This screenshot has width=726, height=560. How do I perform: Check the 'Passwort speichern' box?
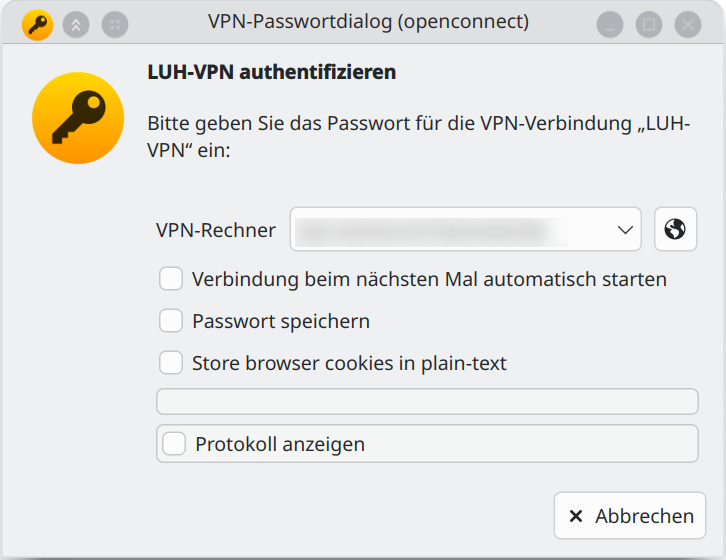pos(171,321)
